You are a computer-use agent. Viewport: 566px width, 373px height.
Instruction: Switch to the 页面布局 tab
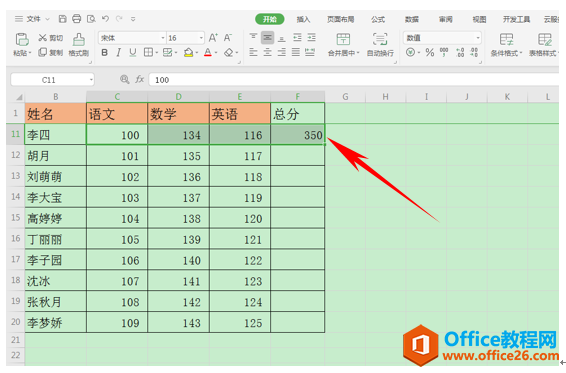pos(340,19)
